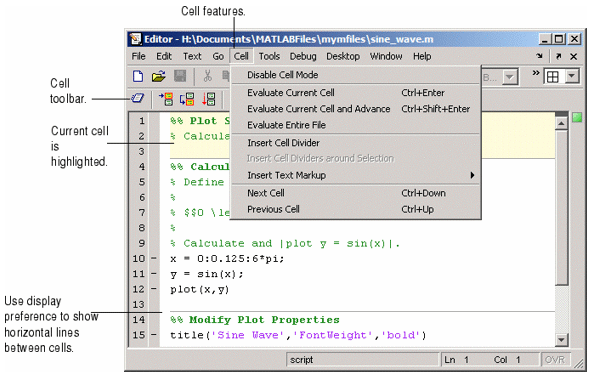Click the code line 'plot(x,y)'
592x375 pixels.
click(x=200, y=290)
